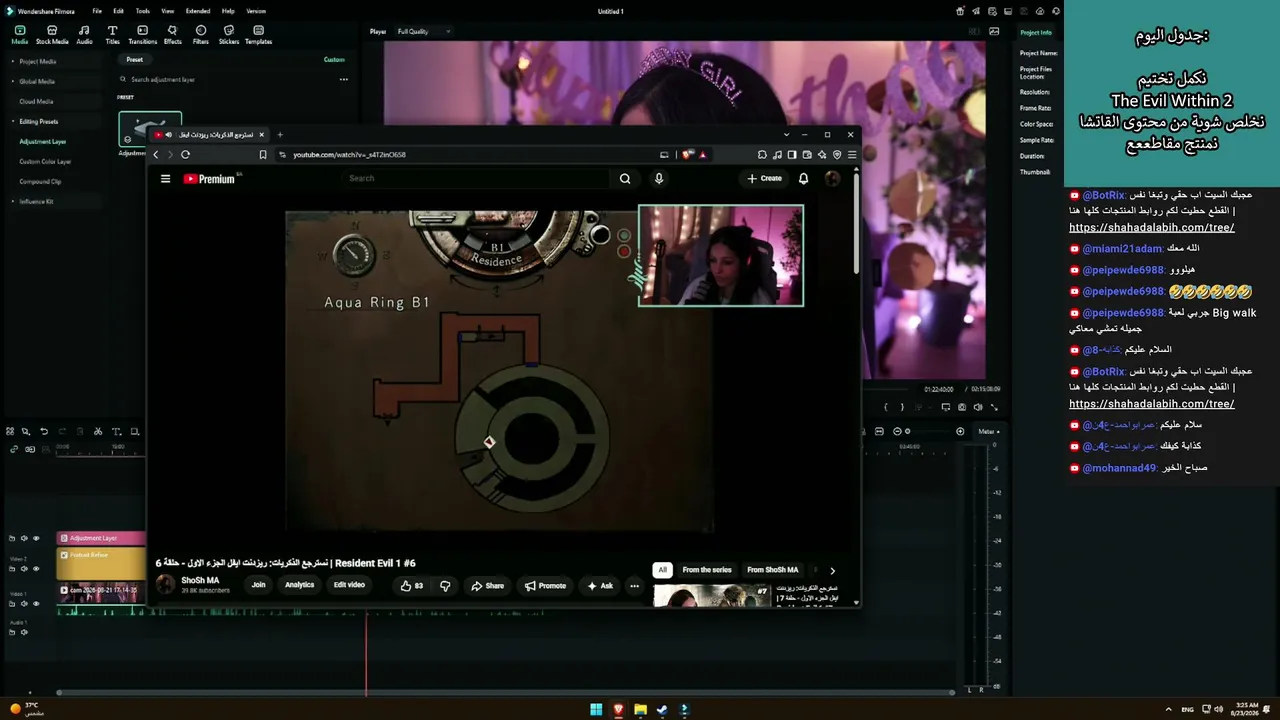Start YouTube voice search with microphone
This screenshot has width=1280, height=720.
coord(658,179)
